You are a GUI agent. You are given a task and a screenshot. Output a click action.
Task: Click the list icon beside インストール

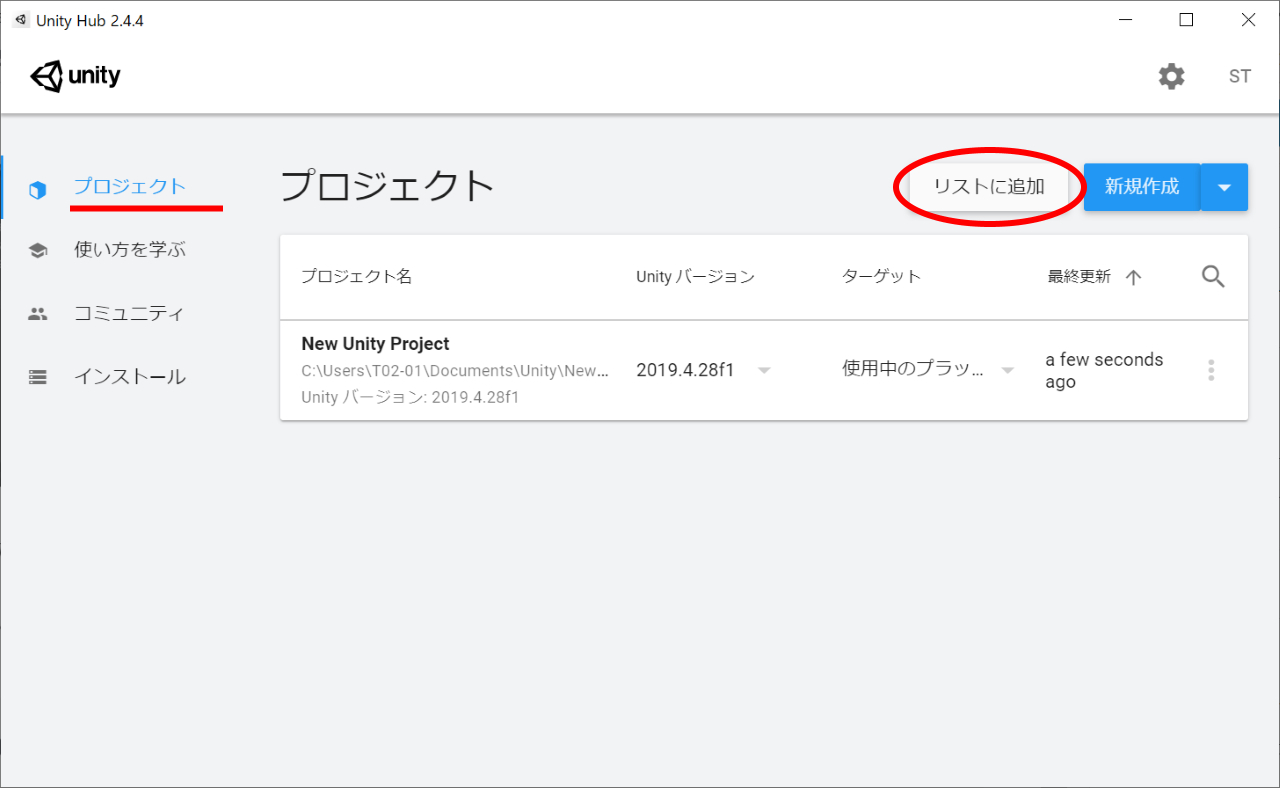tap(38, 377)
